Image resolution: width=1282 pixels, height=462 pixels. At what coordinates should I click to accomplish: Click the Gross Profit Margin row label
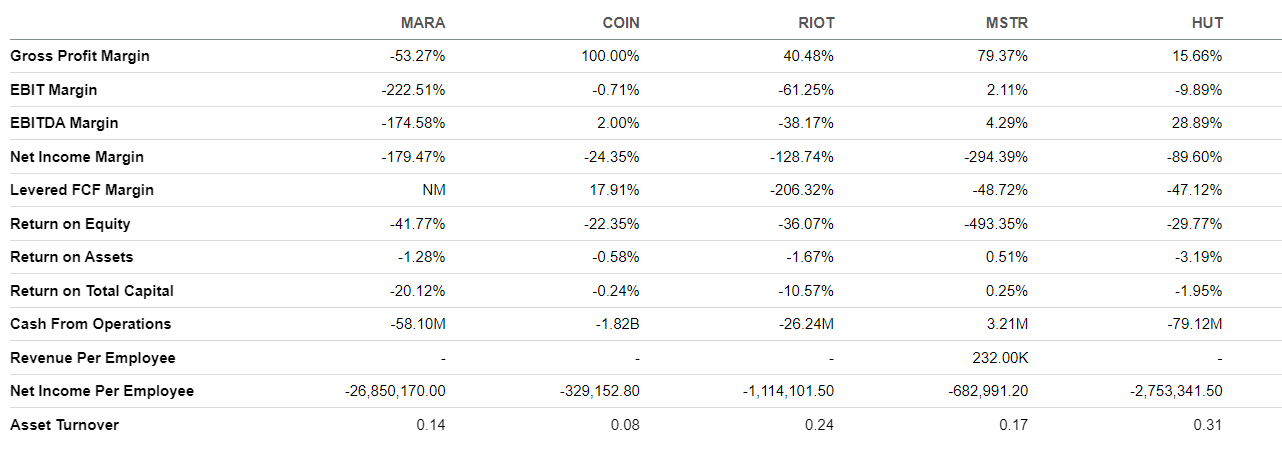click(80, 56)
